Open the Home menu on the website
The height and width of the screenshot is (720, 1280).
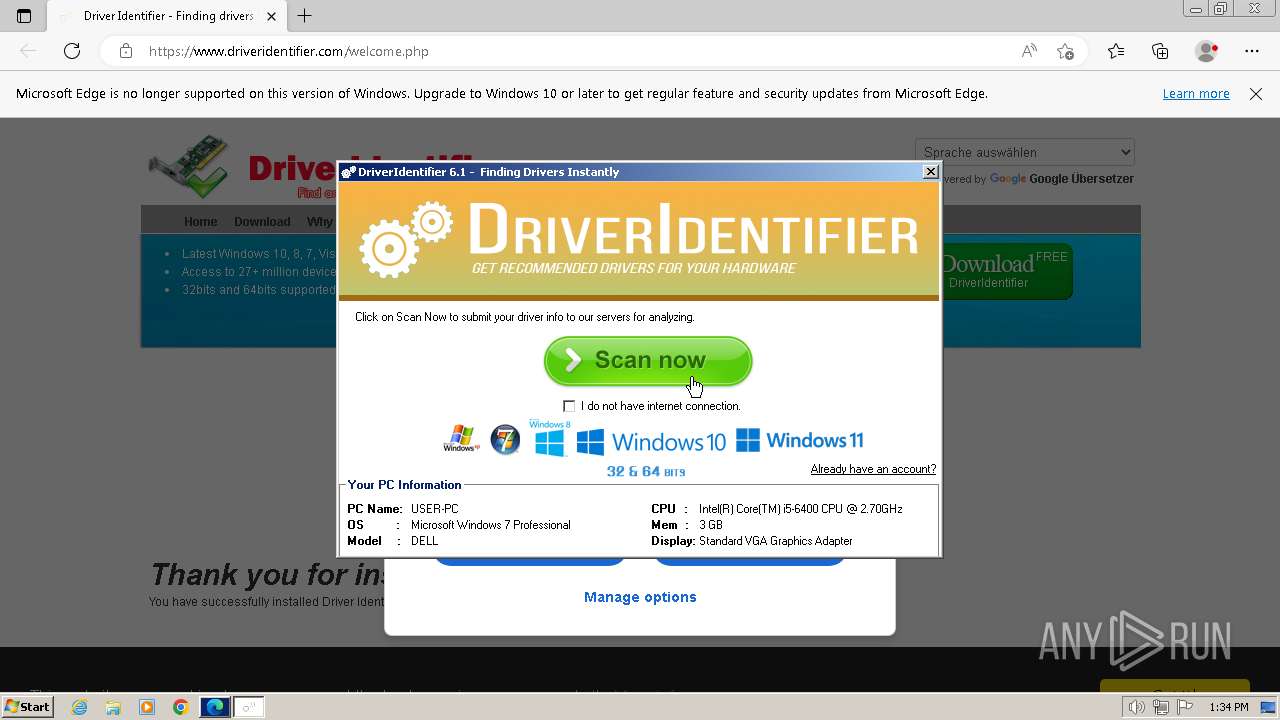200,222
